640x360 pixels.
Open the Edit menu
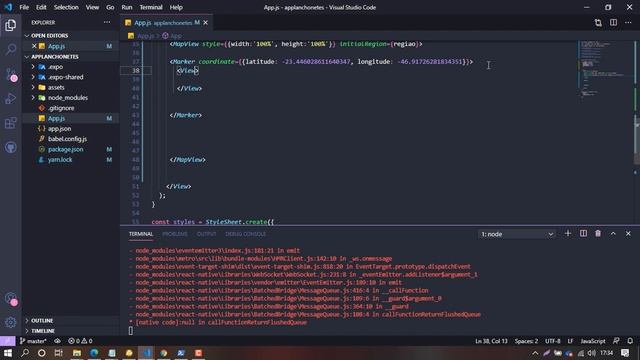pos(41,7)
